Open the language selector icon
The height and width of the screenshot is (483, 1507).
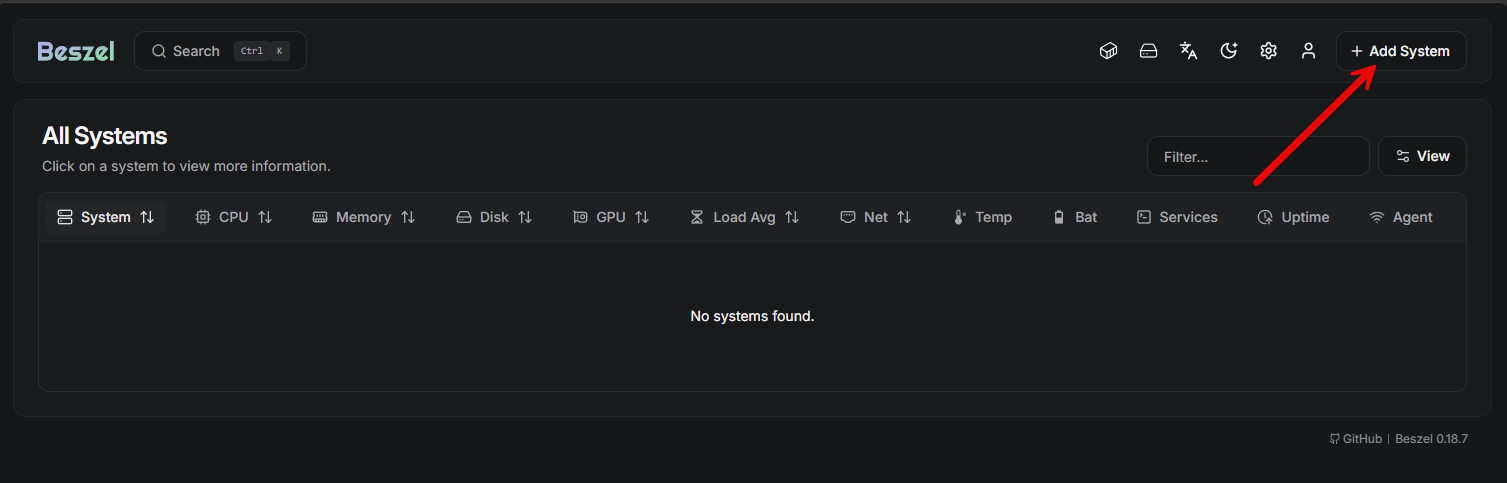[1188, 51]
